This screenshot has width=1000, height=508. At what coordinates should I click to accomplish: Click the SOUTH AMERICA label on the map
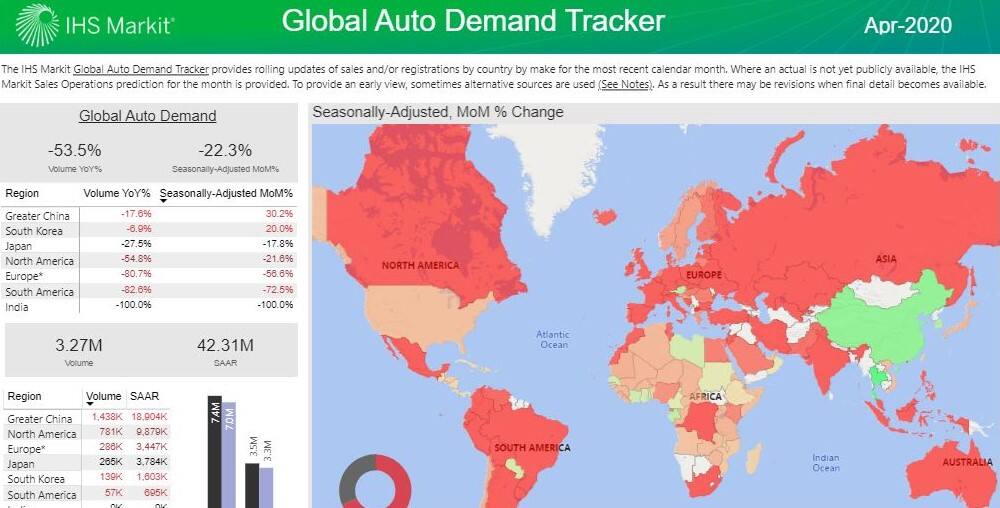532,447
